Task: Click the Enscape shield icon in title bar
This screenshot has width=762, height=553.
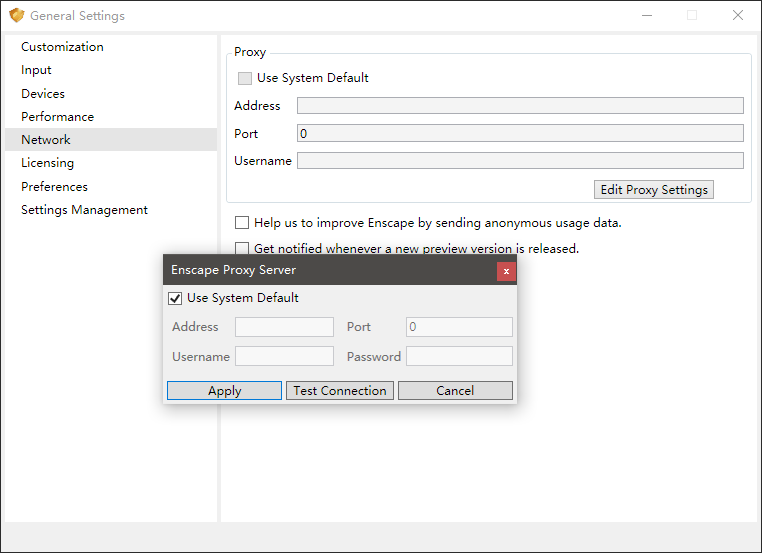Action: click(16, 16)
